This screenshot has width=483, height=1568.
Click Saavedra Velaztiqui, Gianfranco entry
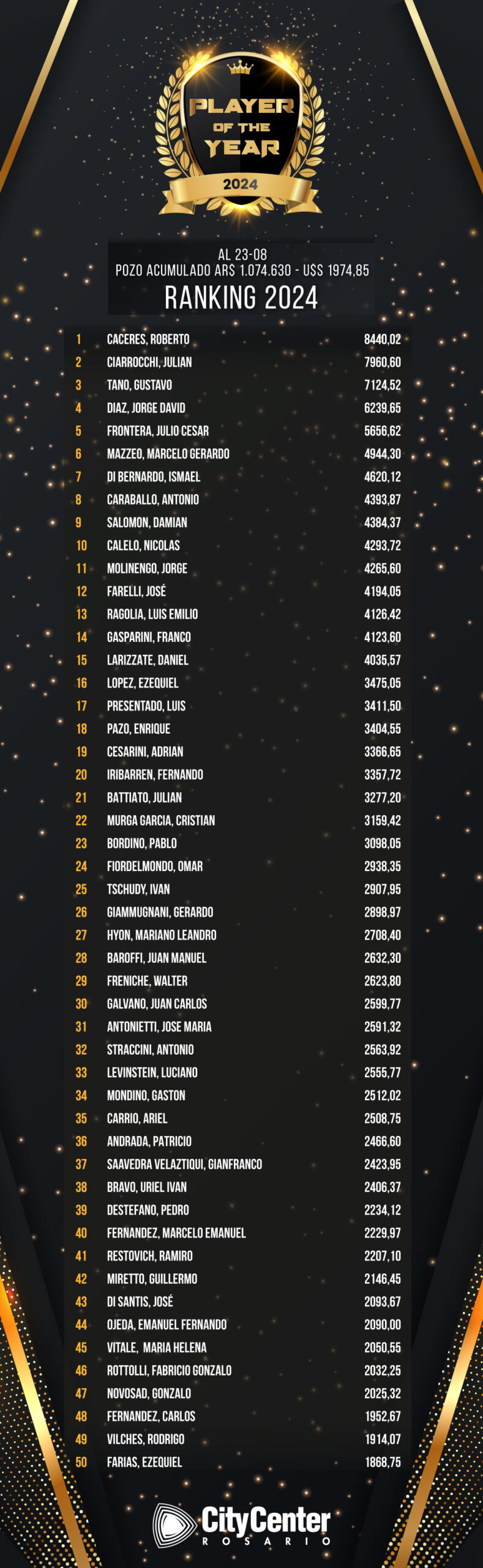click(x=184, y=1164)
